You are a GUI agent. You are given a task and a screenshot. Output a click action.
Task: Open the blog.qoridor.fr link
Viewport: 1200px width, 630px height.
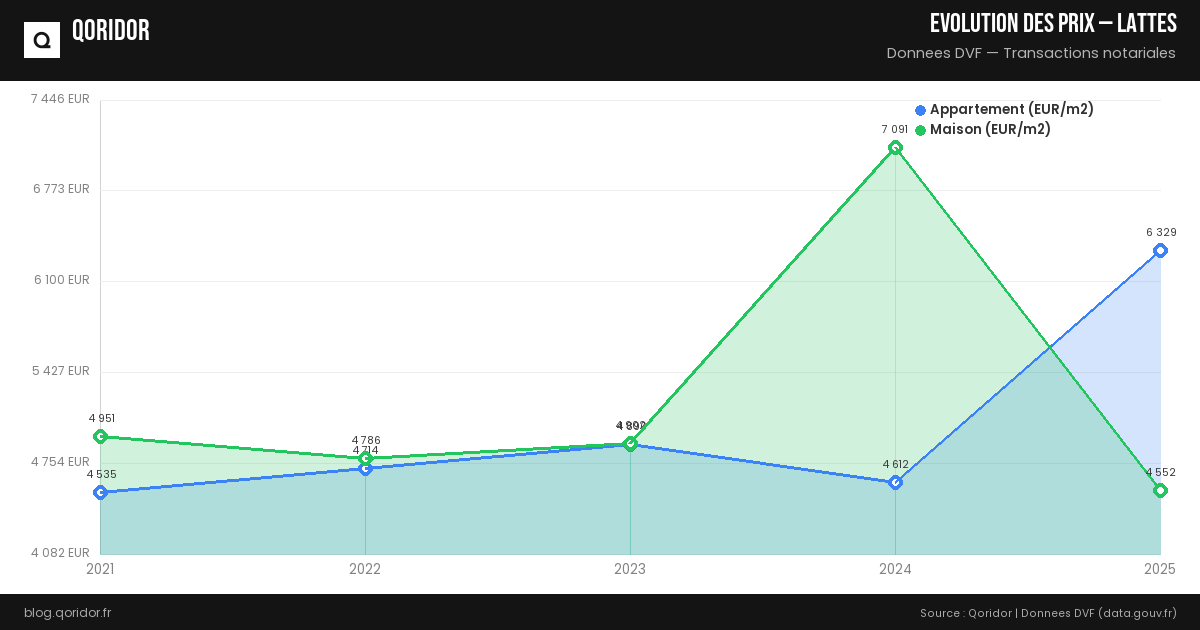[67, 612]
